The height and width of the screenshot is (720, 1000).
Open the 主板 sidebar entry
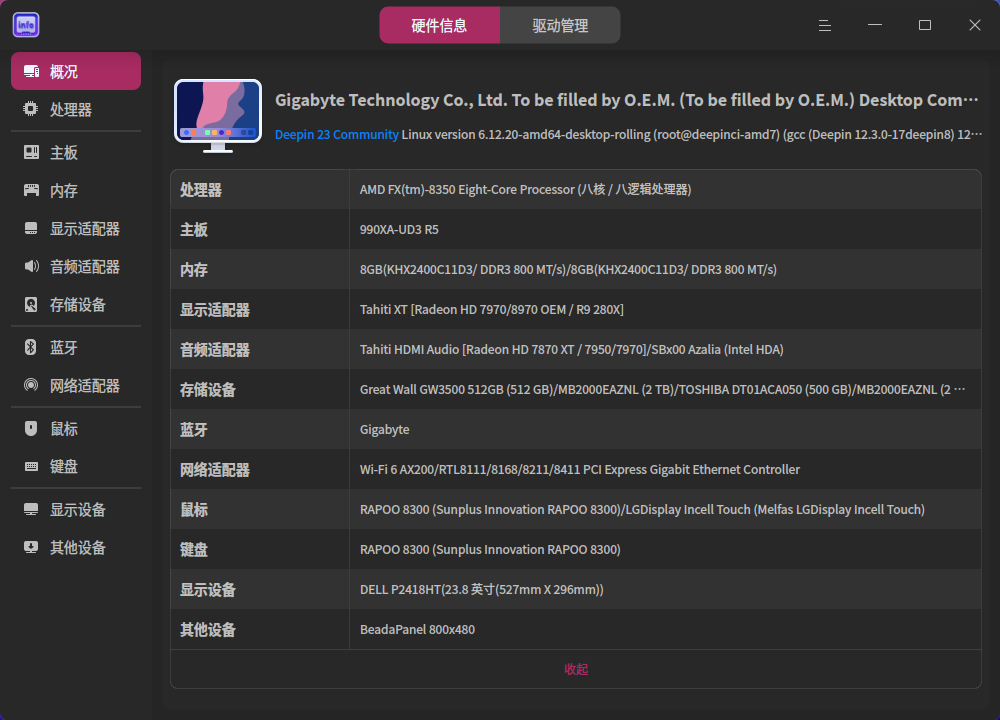click(x=76, y=152)
